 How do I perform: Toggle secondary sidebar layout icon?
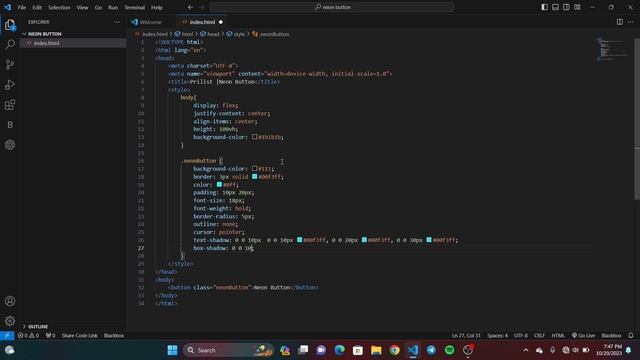tap(566, 7)
